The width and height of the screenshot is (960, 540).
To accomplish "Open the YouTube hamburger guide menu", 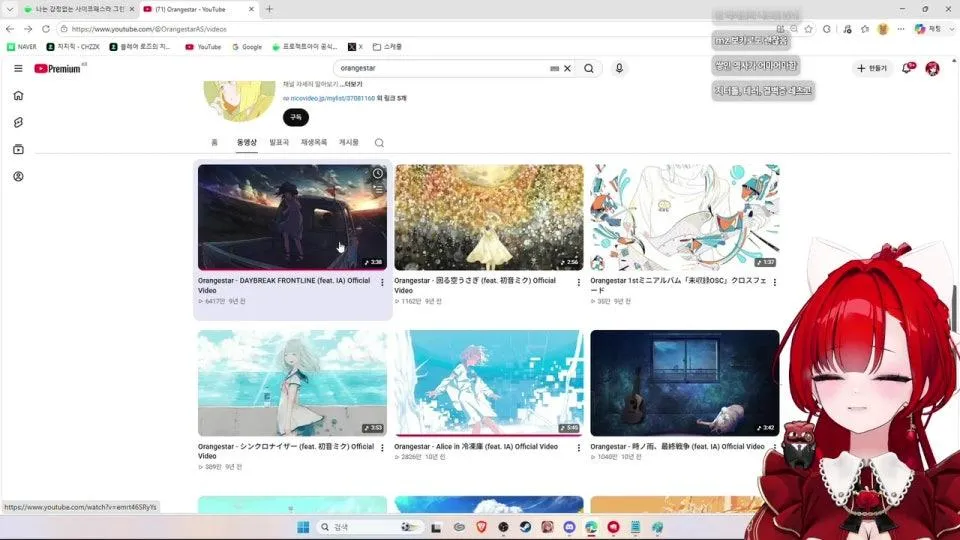I will click(18, 69).
